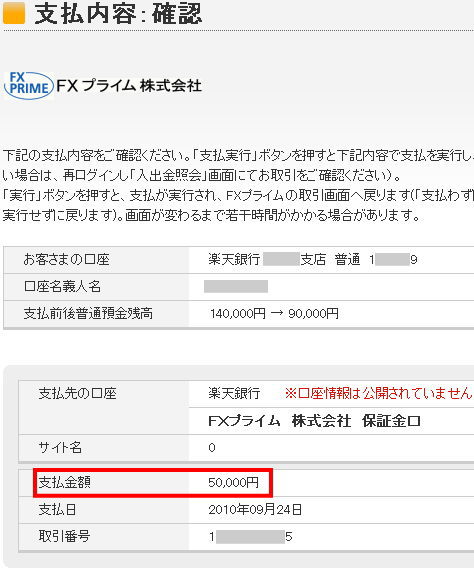The width and height of the screenshot is (474, 568).
Task: Click the instruction line beginning 「実行」ボタンを押すと
Action: click(x=238, y=196)
